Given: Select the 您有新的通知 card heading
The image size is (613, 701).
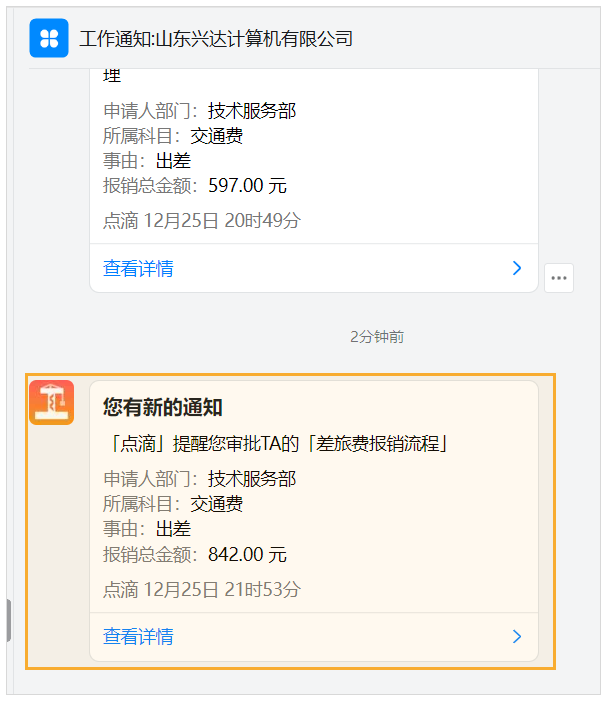Looking at the screenshot, I should point(163,407).
